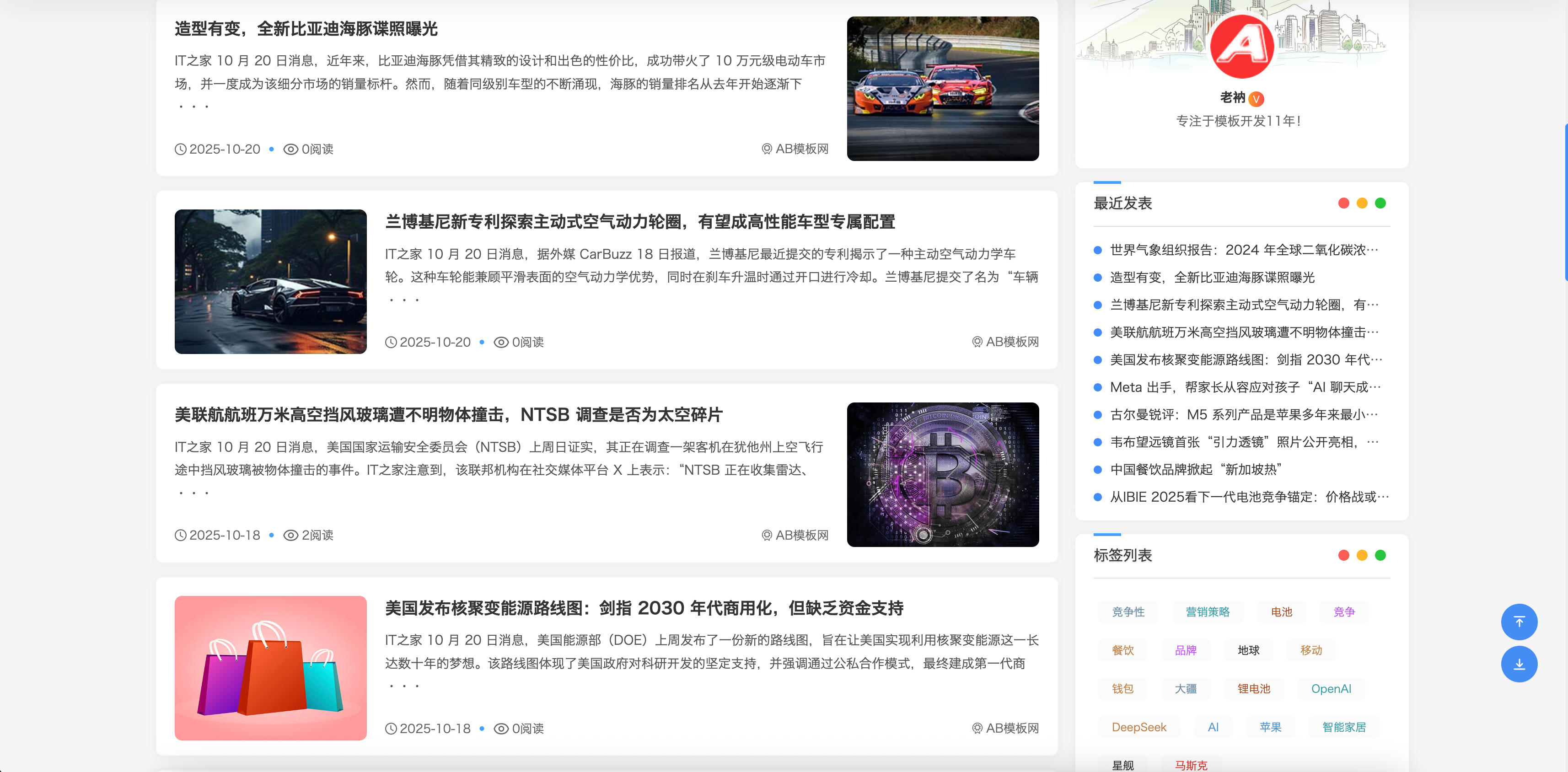This screenshot has width=1568, height=772.
Task: Open article 造型有变，全新比亚迪海豚谍照曝光
Action: [x=306, y=29]
